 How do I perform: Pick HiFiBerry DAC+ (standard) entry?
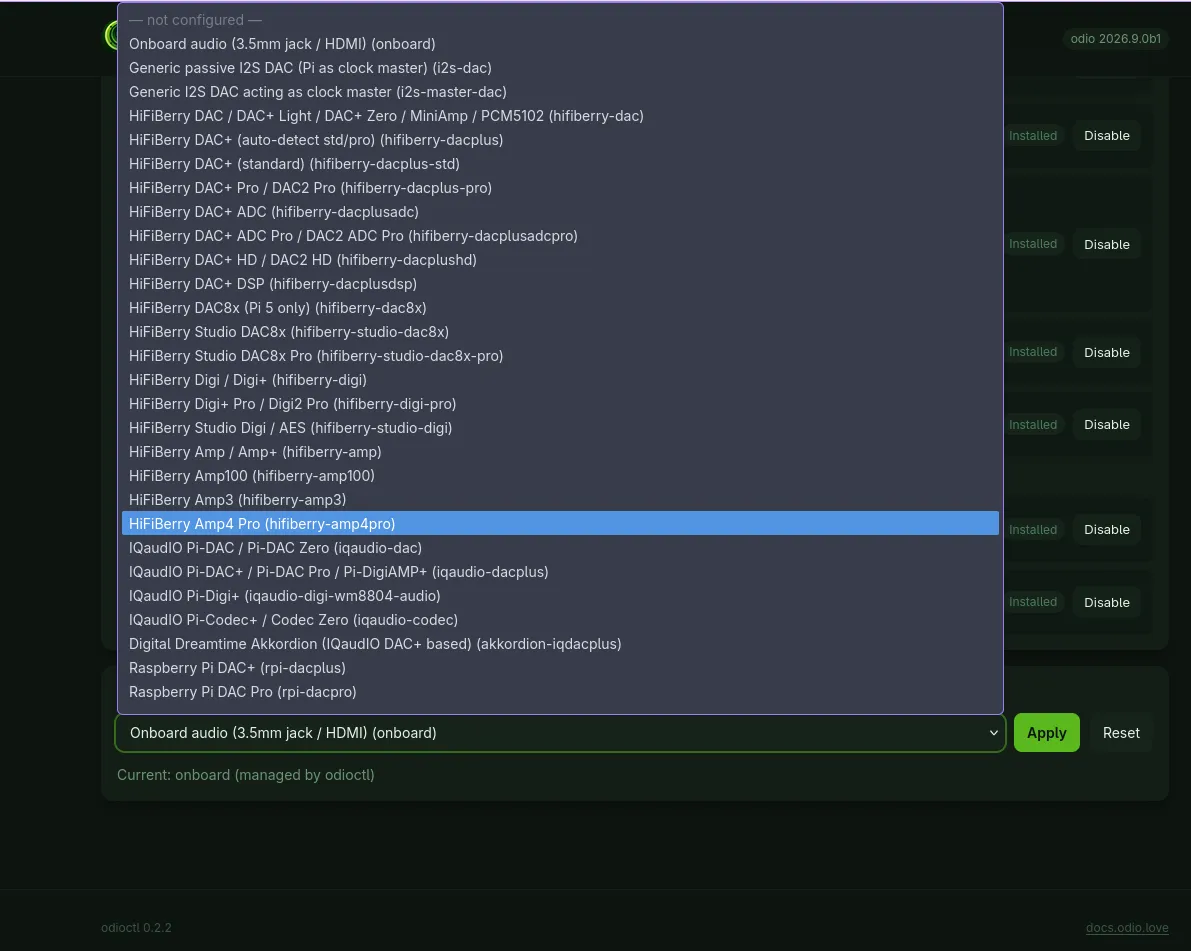[x=560, y=164]
